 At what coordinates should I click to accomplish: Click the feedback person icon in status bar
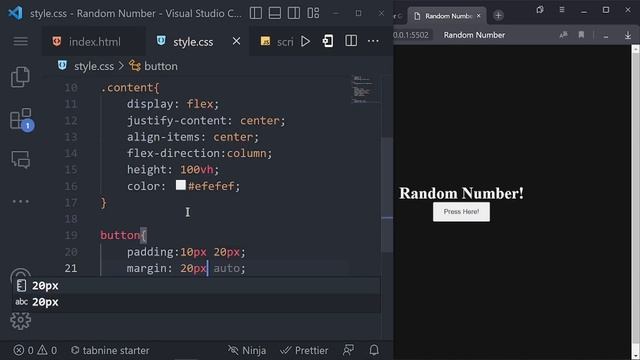tap(348, 350)
